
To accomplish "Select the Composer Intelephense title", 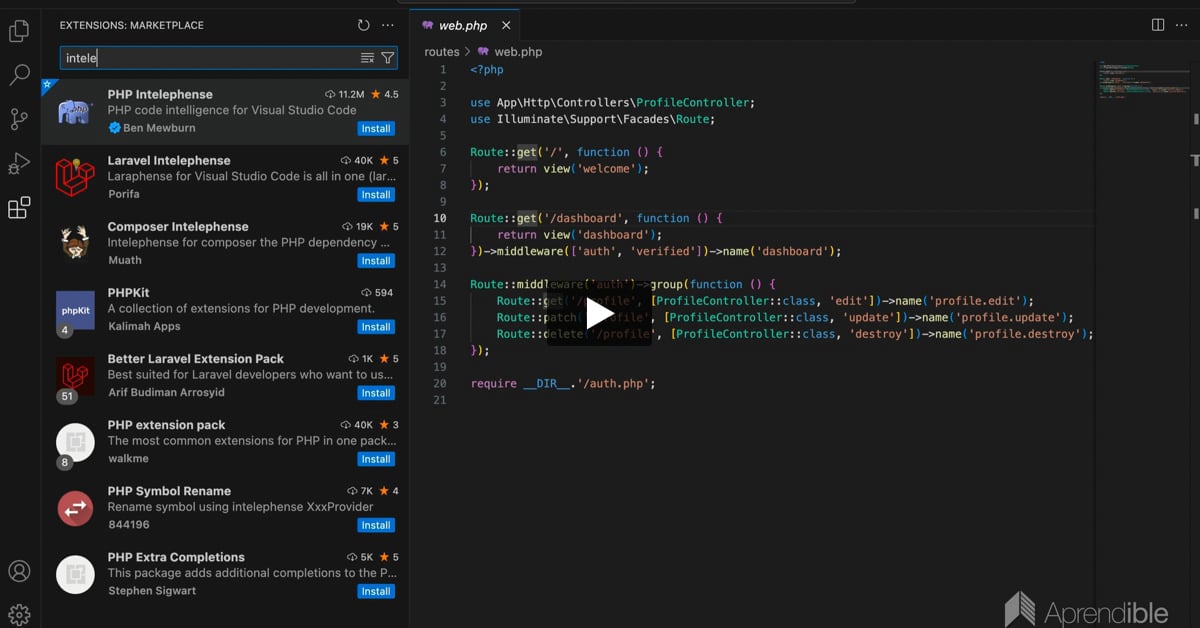I will point(178,226).
